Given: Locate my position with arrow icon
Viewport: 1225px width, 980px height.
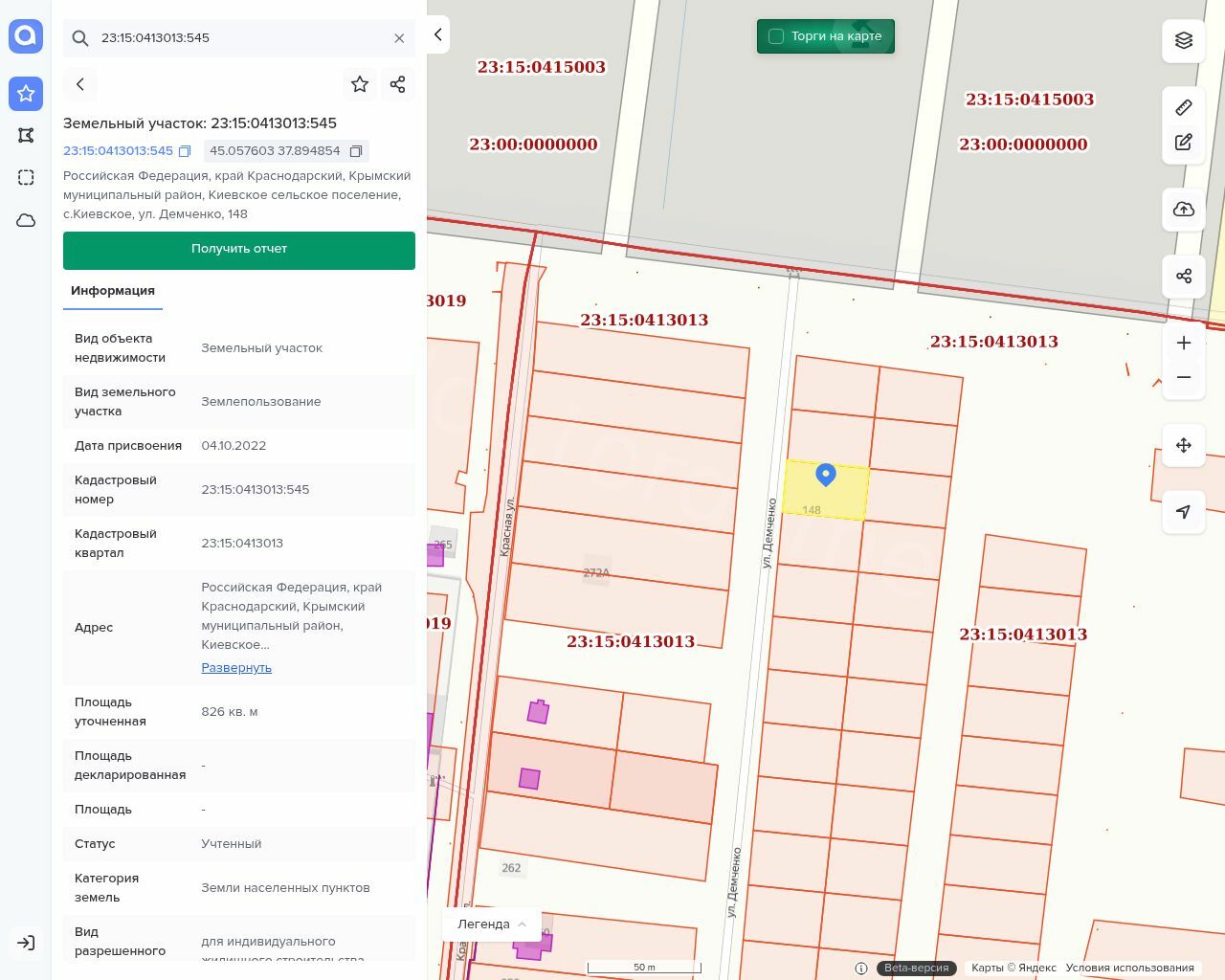Looking at the screenshot, I should pyautogui.click(x=1184, y=512).
